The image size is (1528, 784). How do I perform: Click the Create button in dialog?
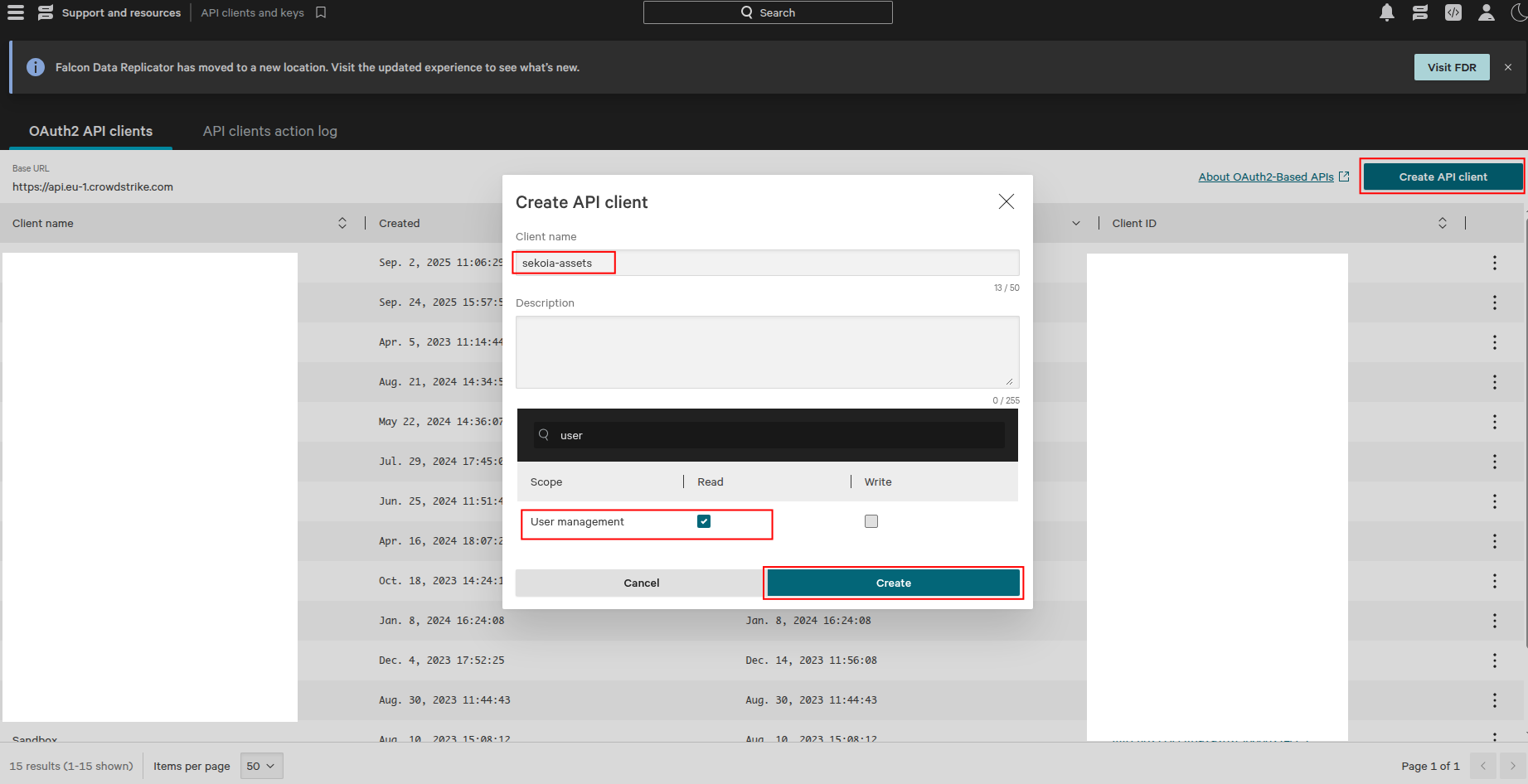click(x=893, y=583)
